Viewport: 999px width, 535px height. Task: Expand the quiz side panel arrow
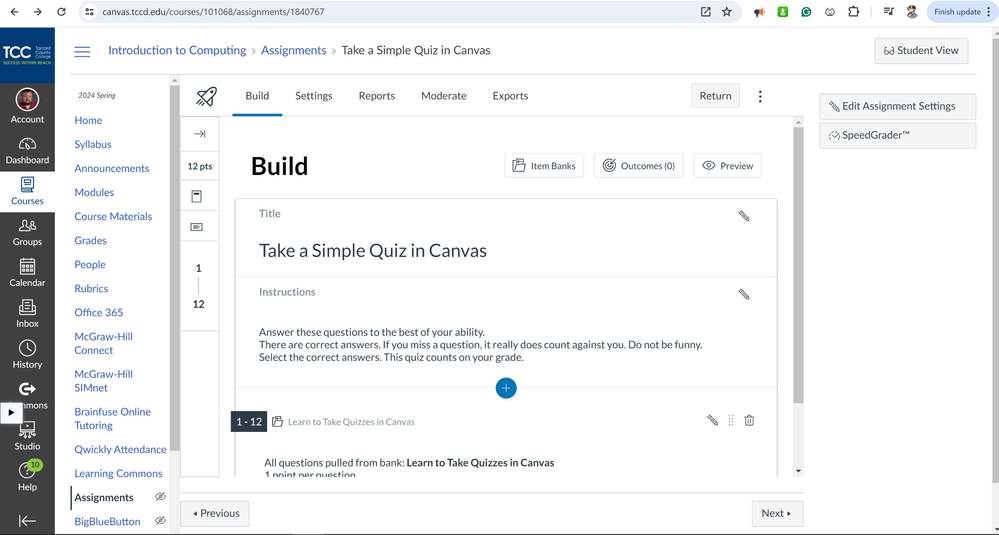pyautogui.click(x=199, y=134)
